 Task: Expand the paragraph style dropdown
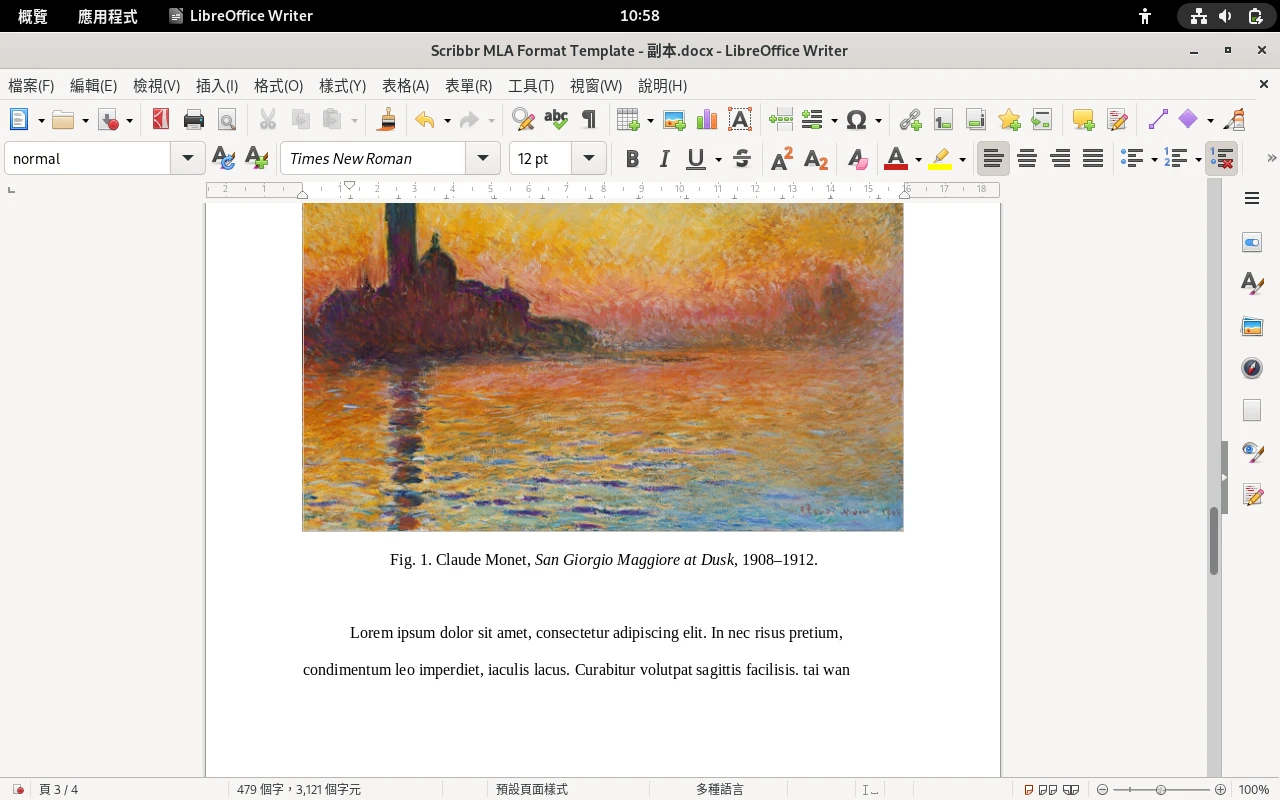187,159
